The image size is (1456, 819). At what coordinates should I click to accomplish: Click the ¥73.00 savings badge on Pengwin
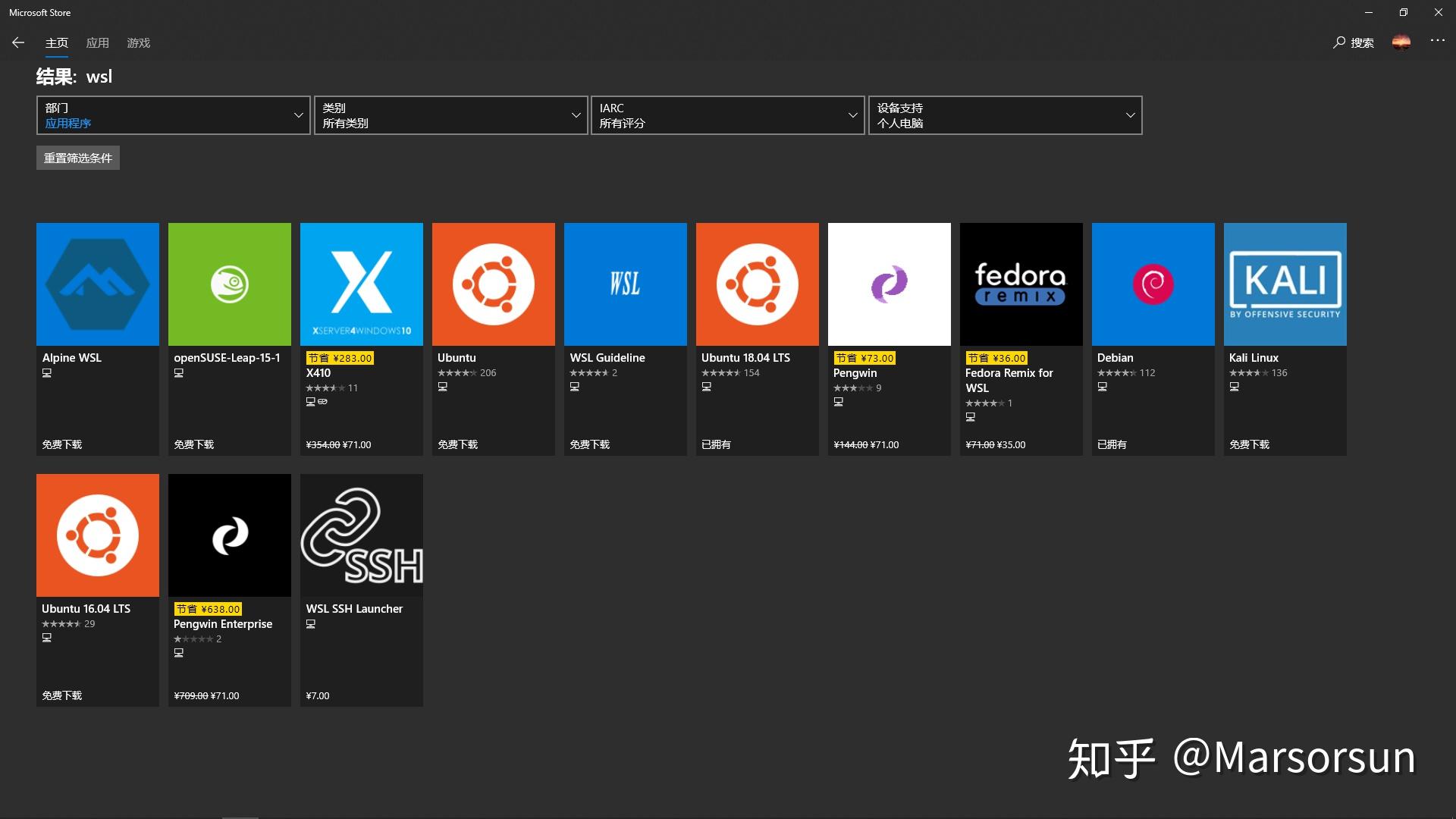click(x=864, y=358)
